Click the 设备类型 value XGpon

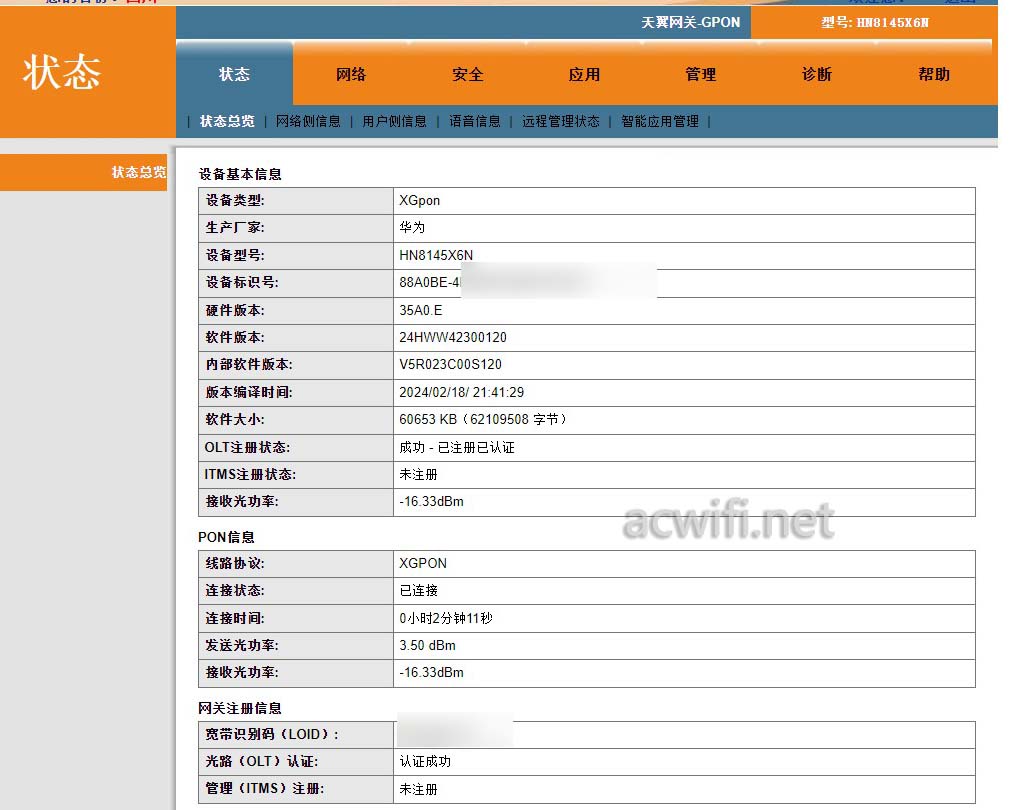click(420, 200)
